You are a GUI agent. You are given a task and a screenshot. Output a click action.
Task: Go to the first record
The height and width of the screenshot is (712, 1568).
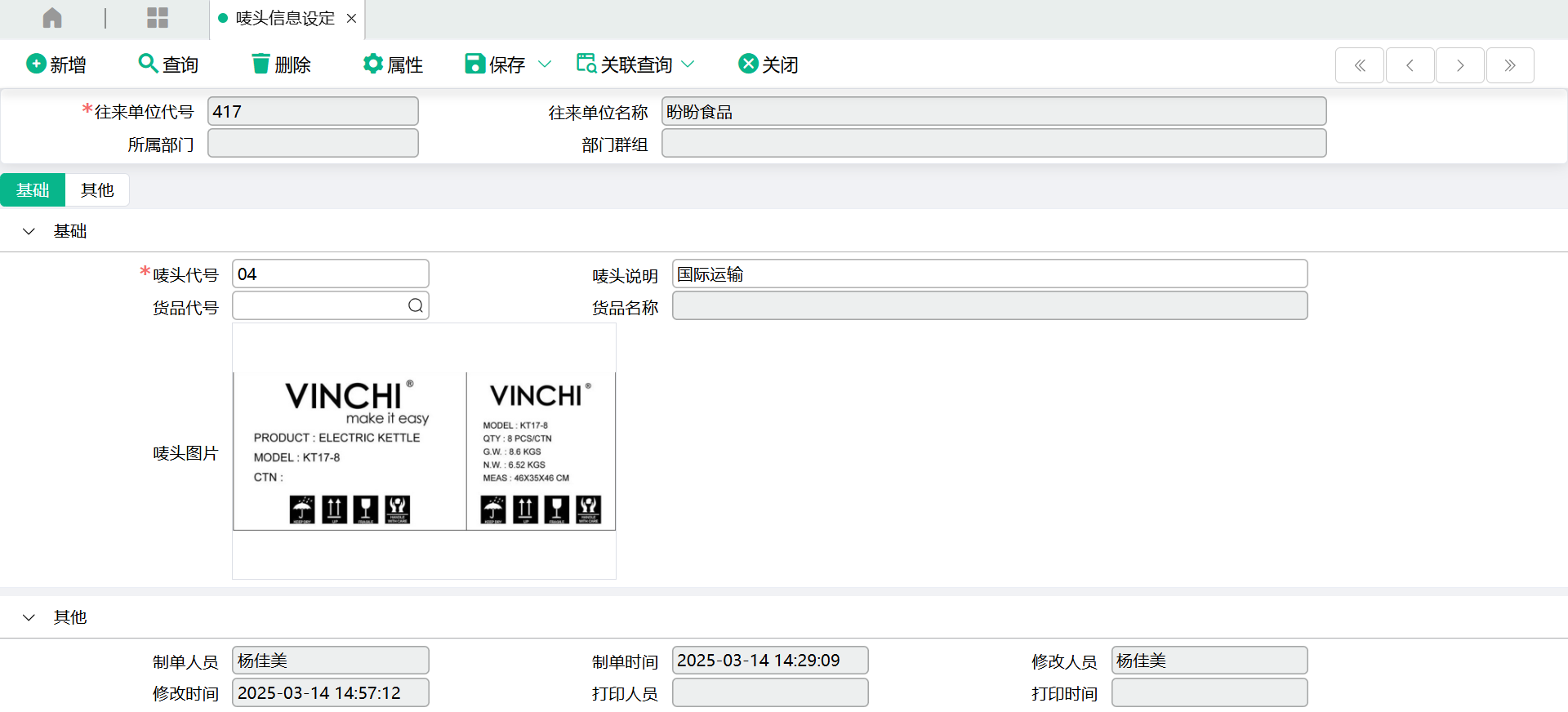1360,65
